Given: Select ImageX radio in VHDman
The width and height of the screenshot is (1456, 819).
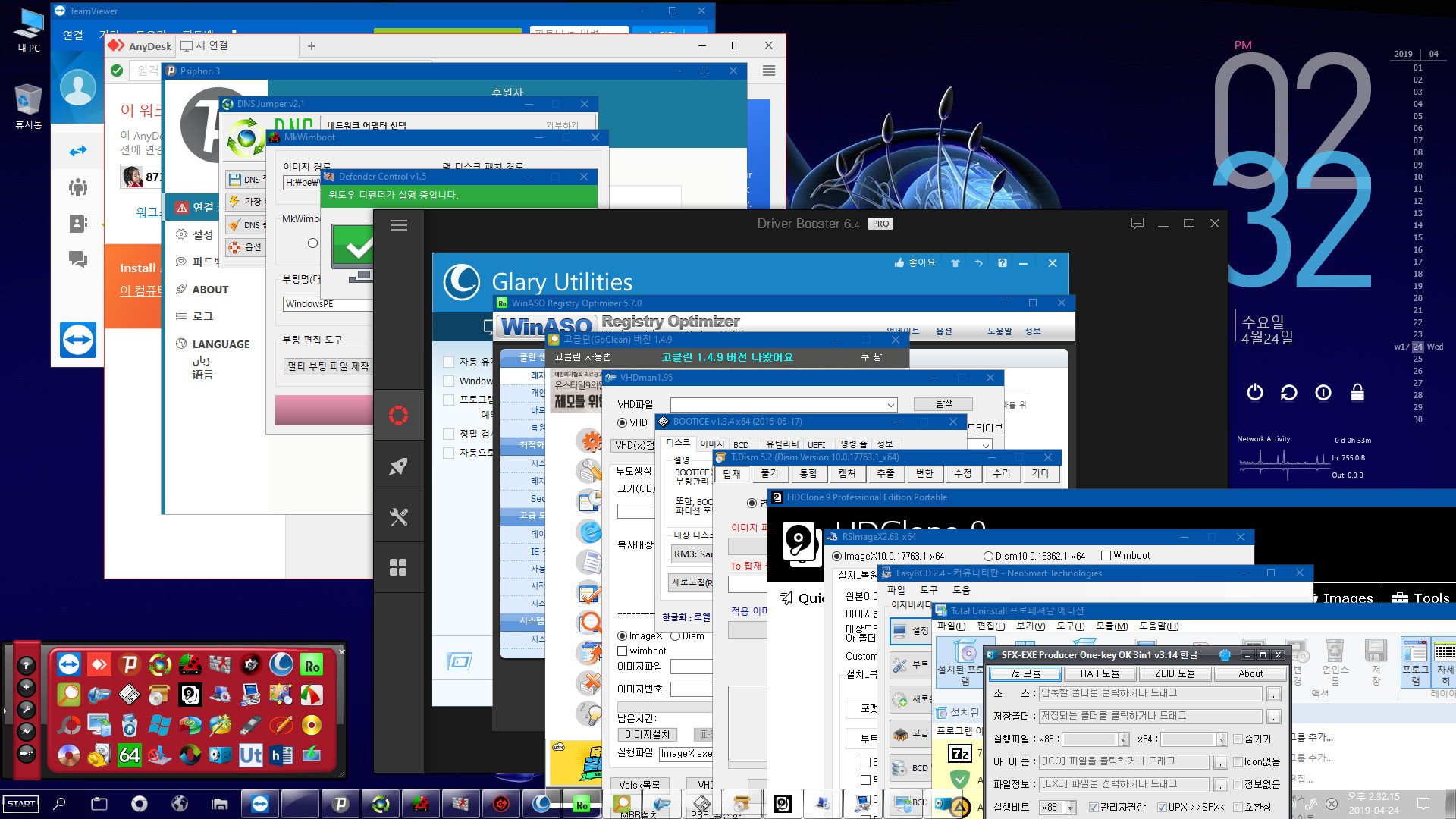Looking at the screenshot, I should (x=622, y=635).
